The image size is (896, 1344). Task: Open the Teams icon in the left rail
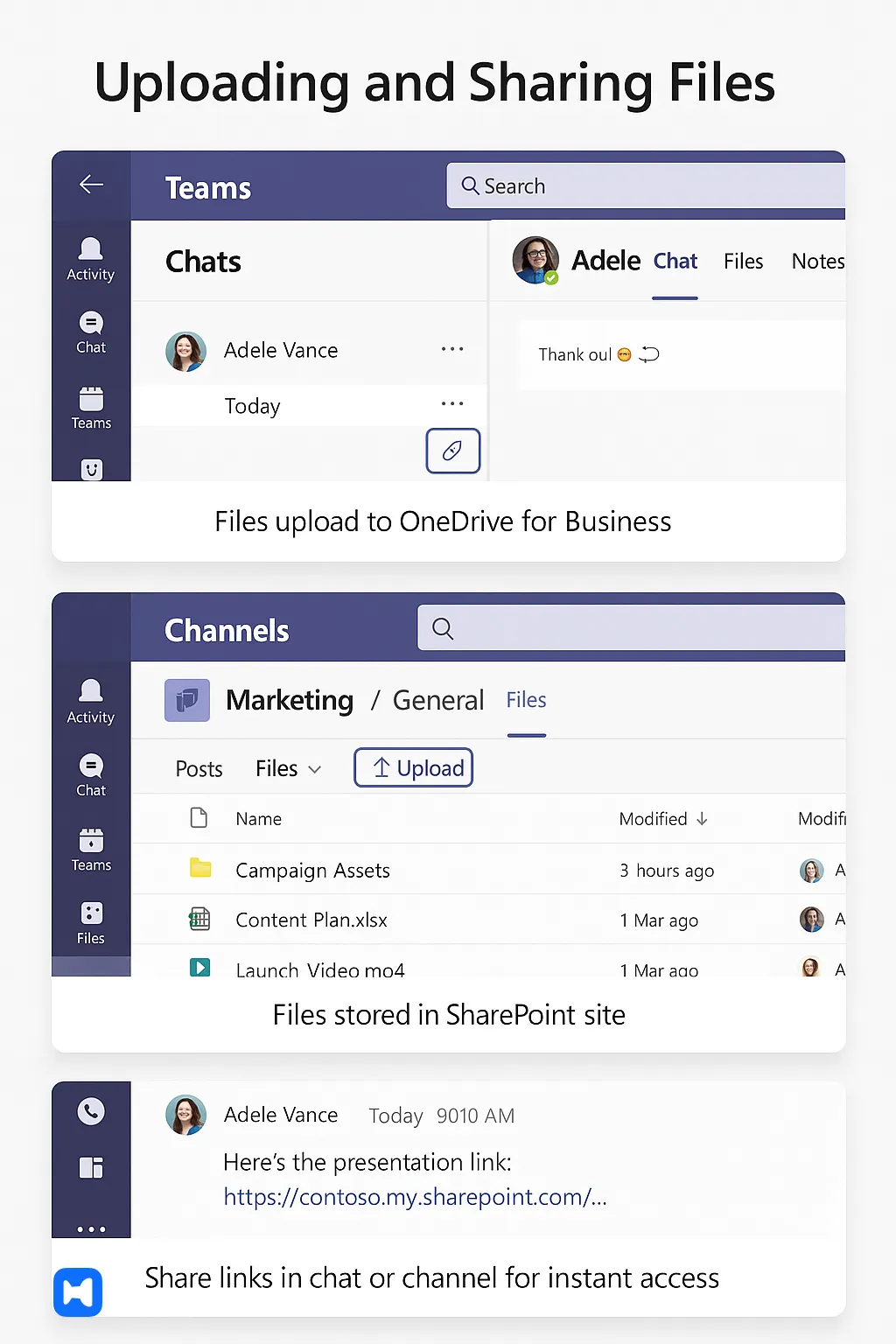point(90,407)
